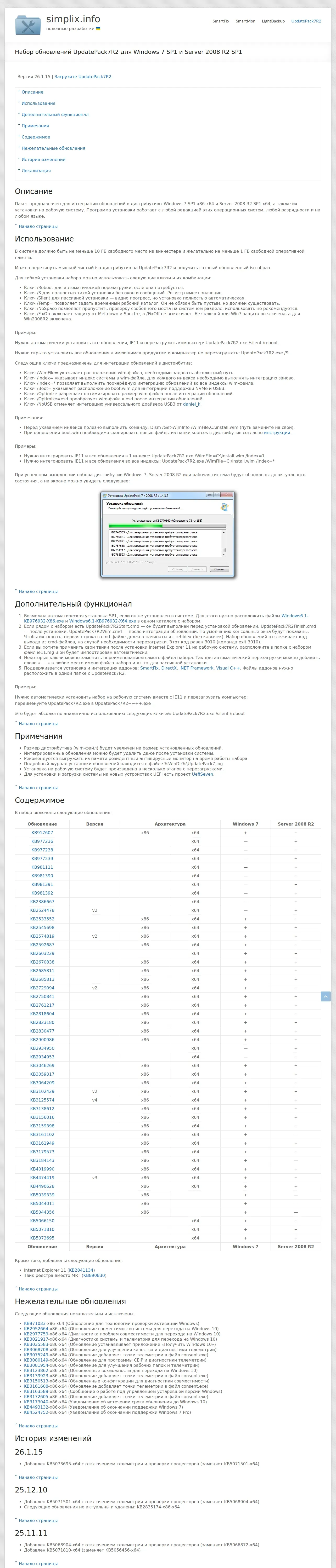Open KB2386667 in the updates table
336x1568 pixels.
pos(42,902)
